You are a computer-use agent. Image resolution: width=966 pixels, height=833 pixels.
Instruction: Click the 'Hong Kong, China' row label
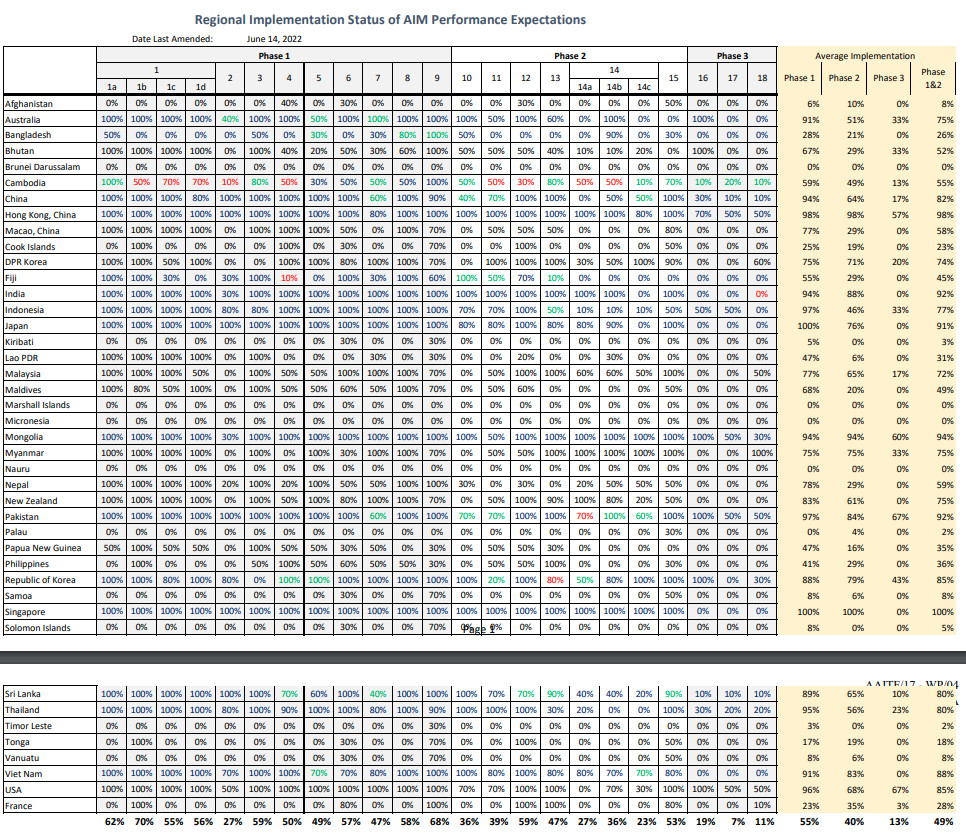click(x=41, y=215)
